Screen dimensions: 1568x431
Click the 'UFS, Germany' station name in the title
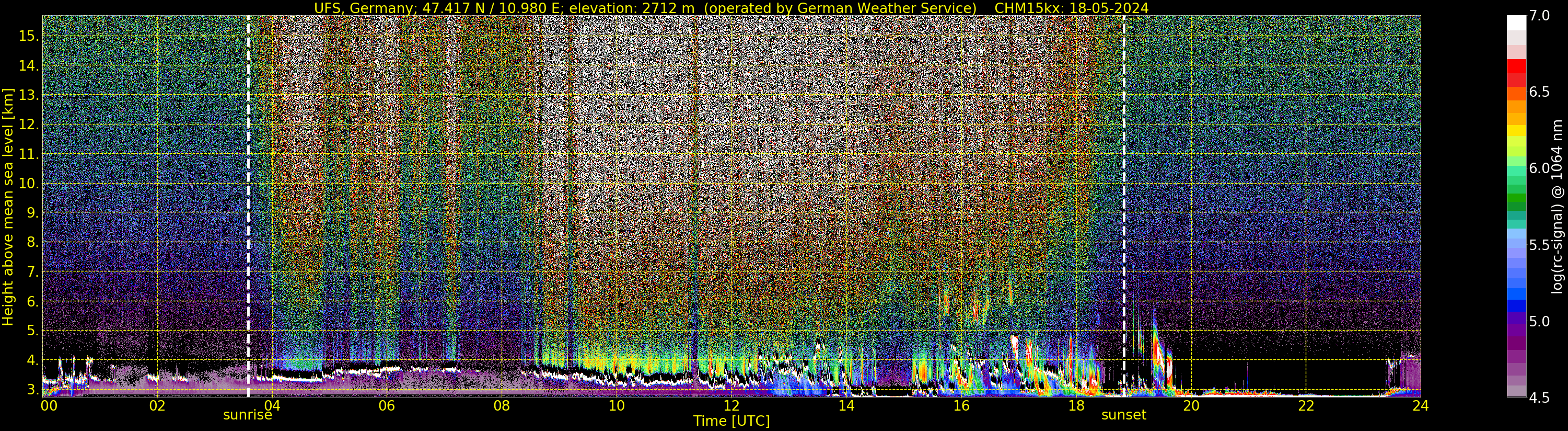365,8
